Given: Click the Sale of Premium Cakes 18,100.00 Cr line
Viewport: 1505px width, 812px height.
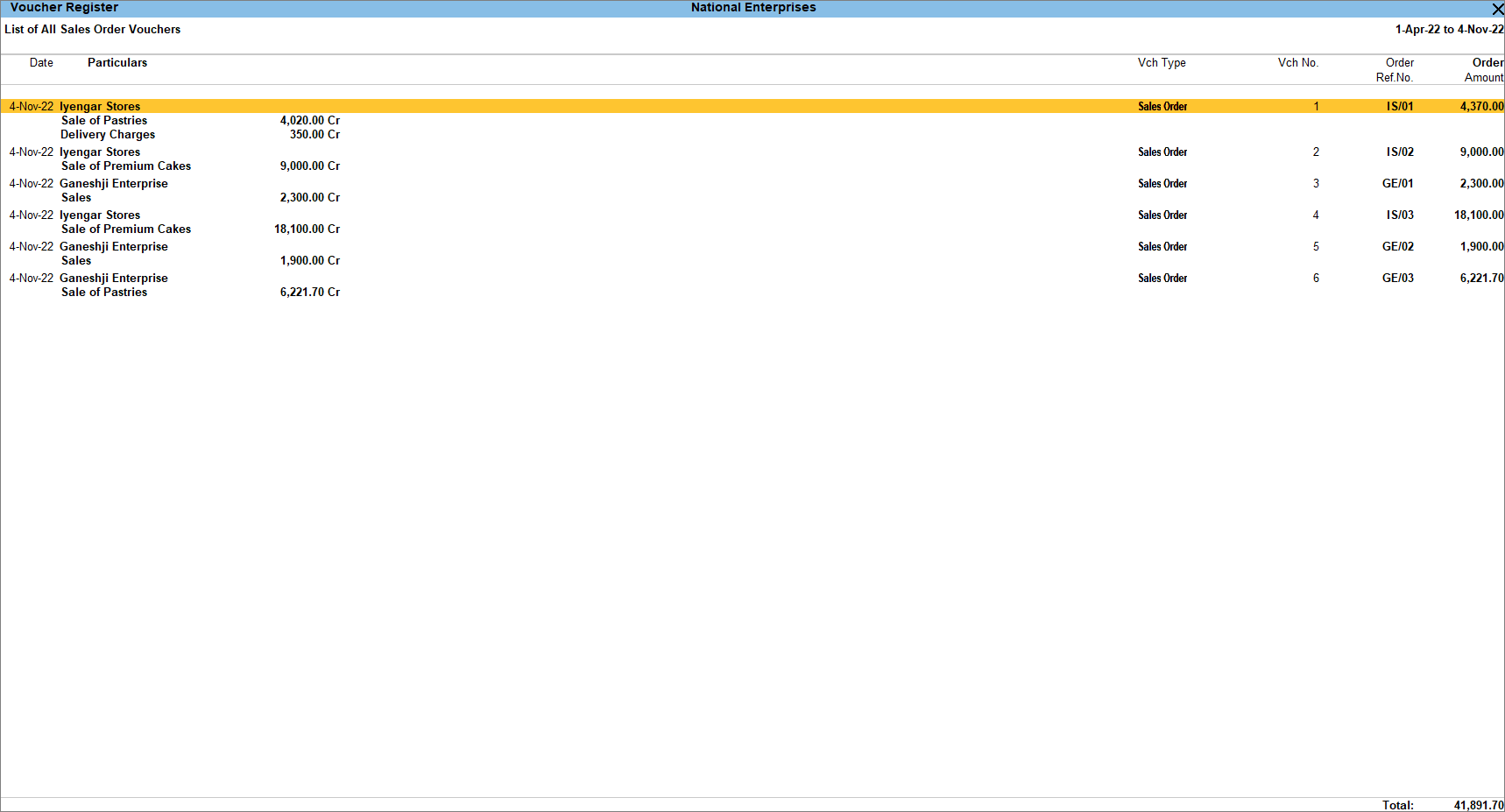Looking at the screenshot, I should coord(200,229).
